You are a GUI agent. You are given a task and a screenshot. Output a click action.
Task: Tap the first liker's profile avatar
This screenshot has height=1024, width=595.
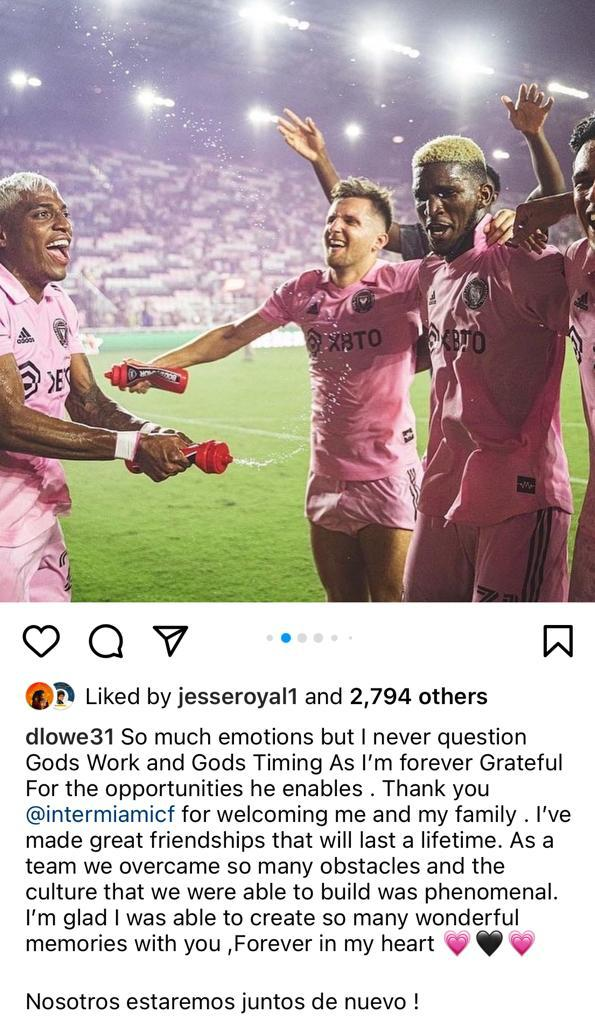39,696
